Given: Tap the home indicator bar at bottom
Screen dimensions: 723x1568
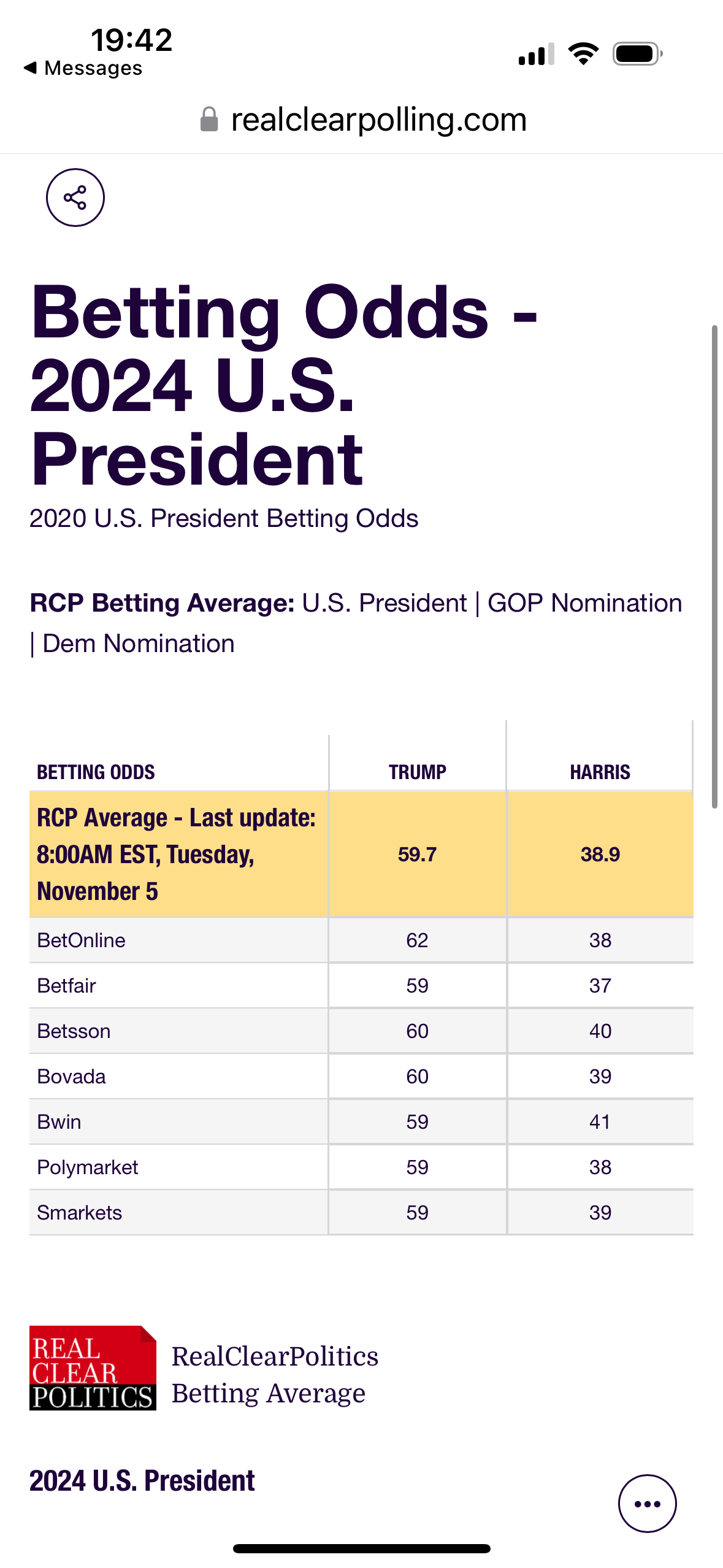Looking at the screenshot, I should point(362,1548).
